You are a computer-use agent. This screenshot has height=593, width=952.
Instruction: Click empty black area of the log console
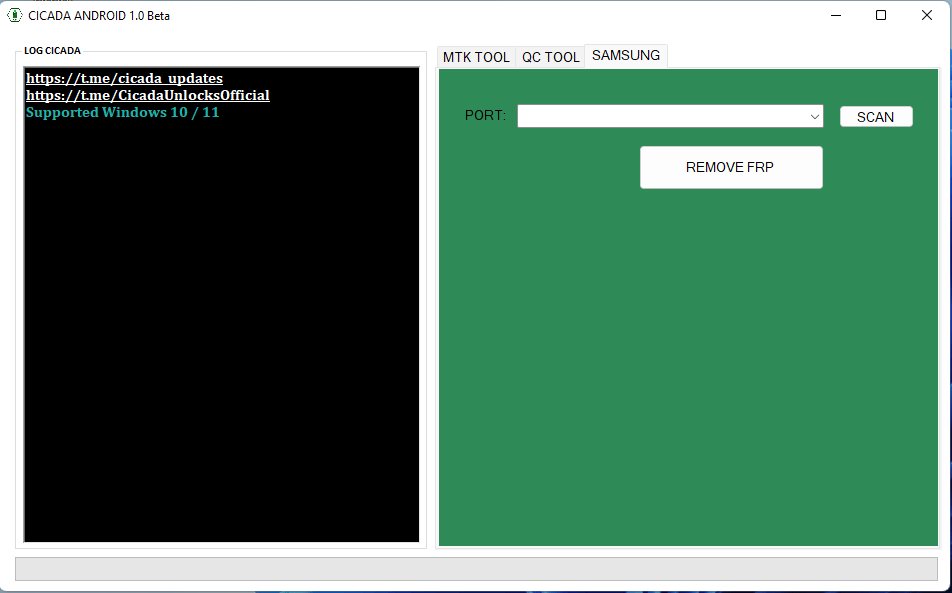220,350
